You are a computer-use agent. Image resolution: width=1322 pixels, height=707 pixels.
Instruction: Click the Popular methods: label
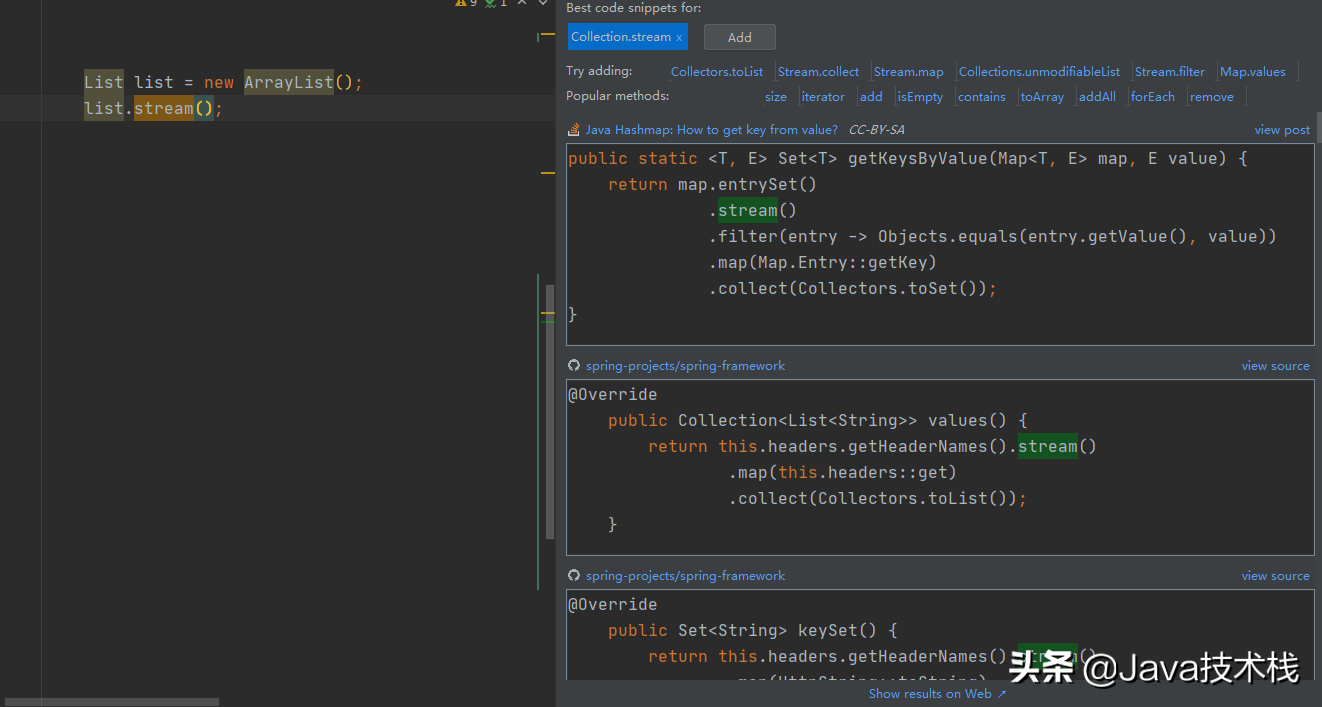coord(617,96)
